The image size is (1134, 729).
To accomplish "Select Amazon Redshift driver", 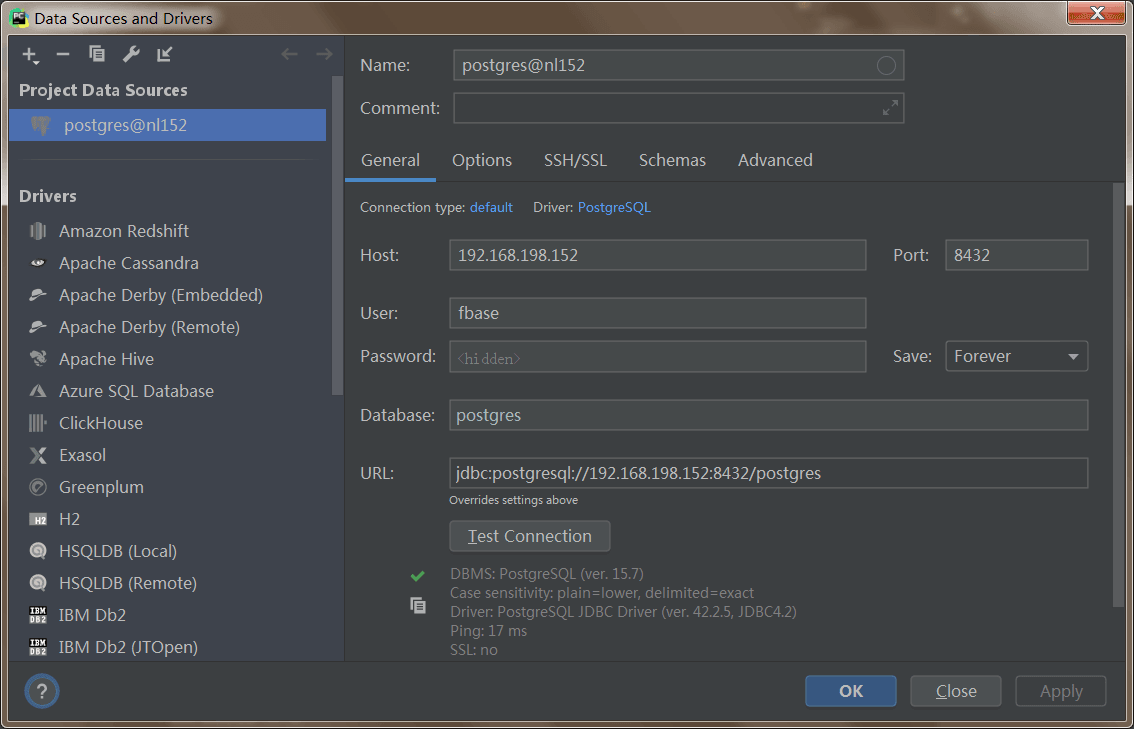I will 168,231.
